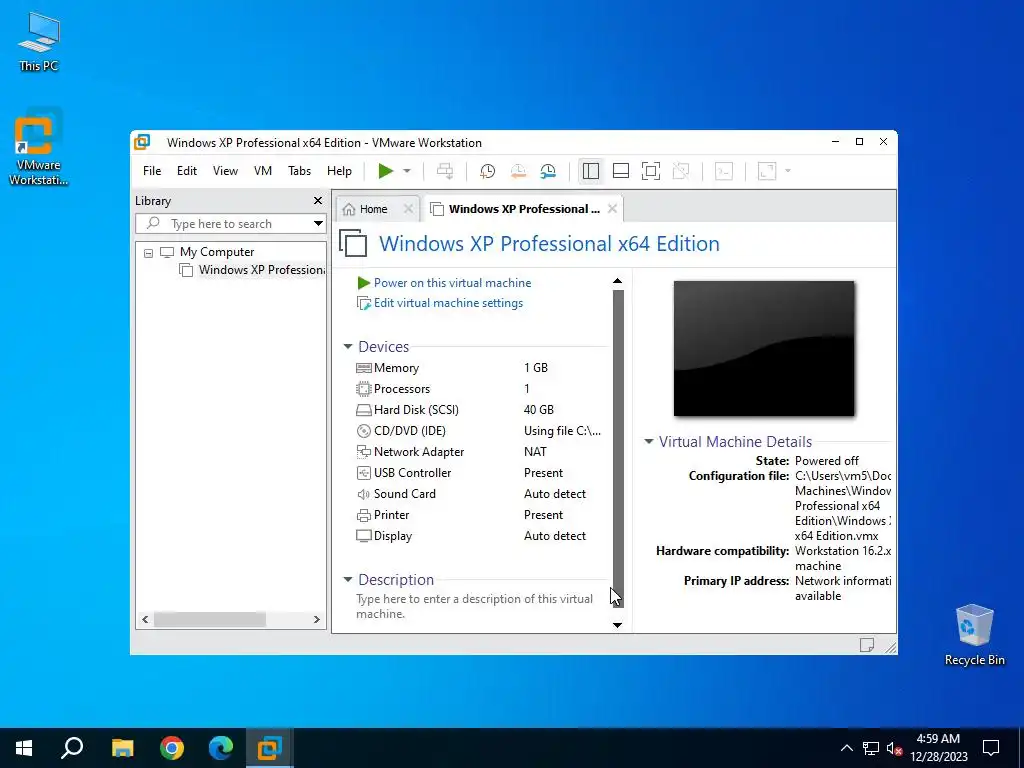The image size is (1024, 768).
Task: Open stretch guest dropdown arrow in the toolbar
Action: (x=788, y=171)
